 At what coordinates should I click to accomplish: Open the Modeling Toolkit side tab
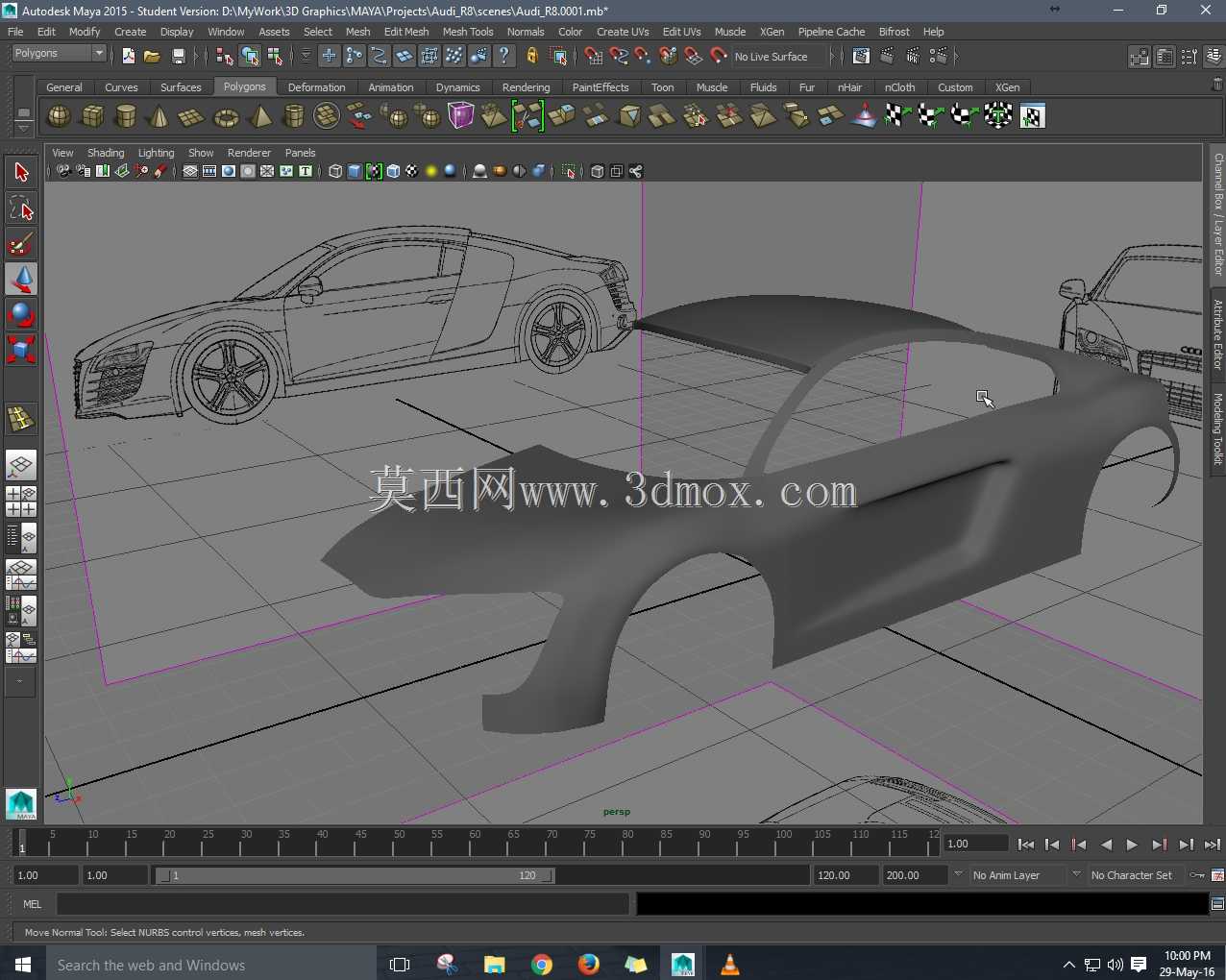click(1217, 429)
